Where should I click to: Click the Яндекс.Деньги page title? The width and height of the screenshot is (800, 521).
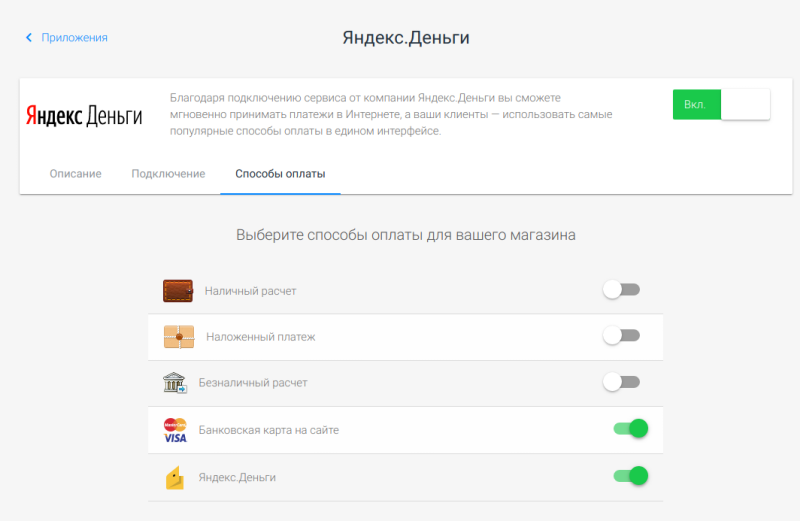[406, 38]
